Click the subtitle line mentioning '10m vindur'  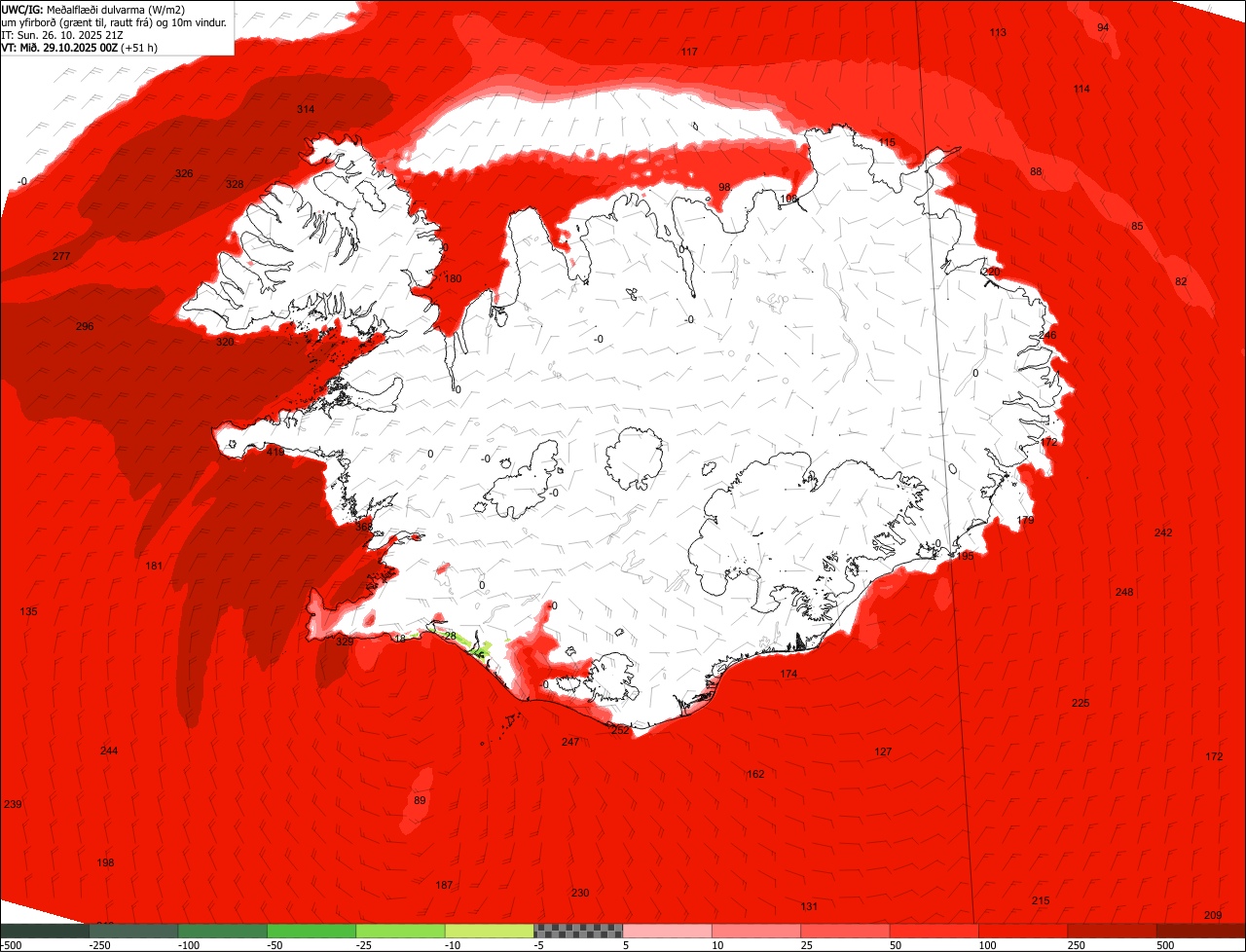[x=115, y=22]
